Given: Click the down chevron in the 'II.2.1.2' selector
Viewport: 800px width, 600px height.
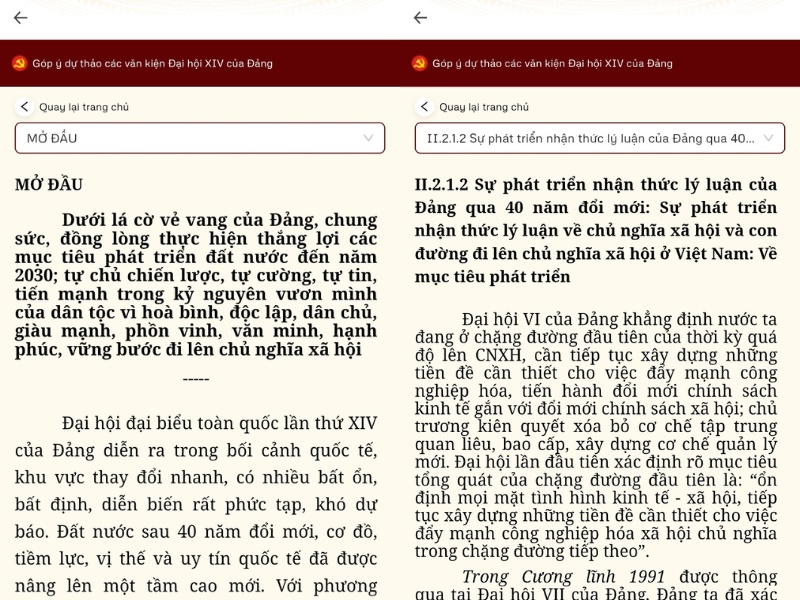Looking at the screenshot, I should [x=768, y=138].
